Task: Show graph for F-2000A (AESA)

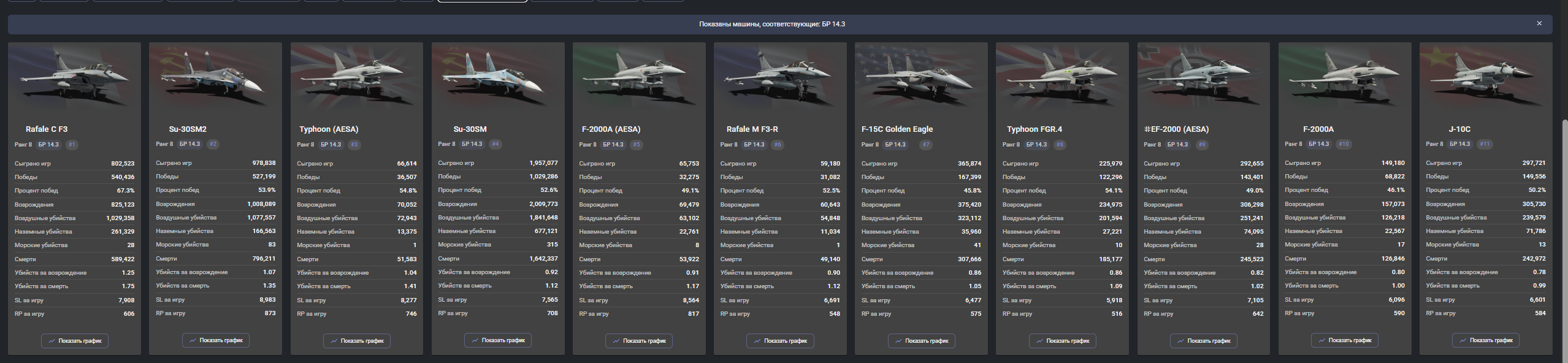Action: [x=639, y=340]
